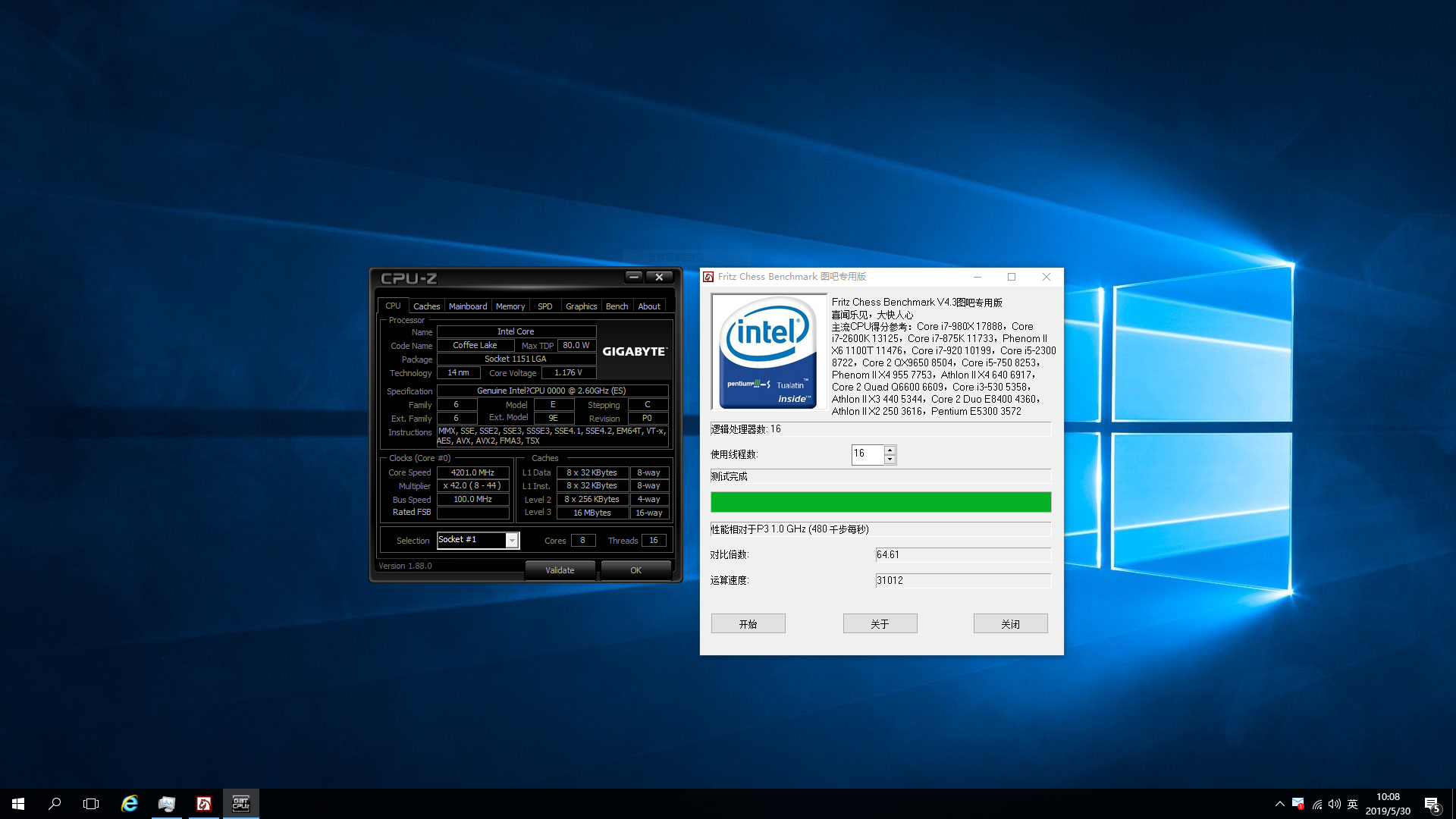Click the CPU-Z taskbar icon
1456x819 pixels.
point(241,804)
